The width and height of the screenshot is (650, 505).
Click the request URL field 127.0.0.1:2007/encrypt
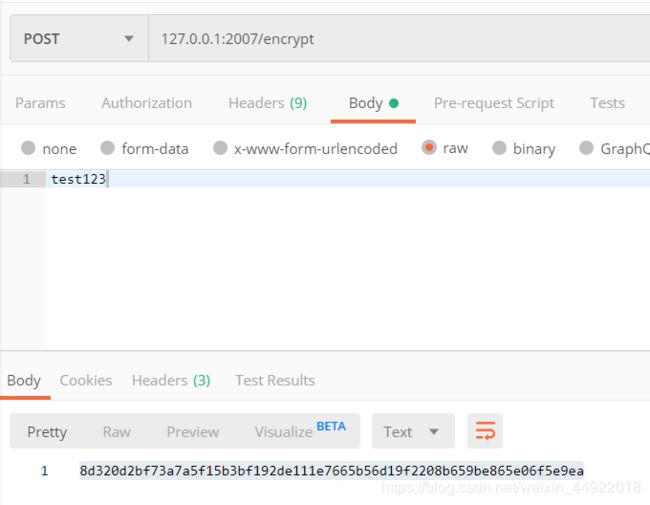399,39
